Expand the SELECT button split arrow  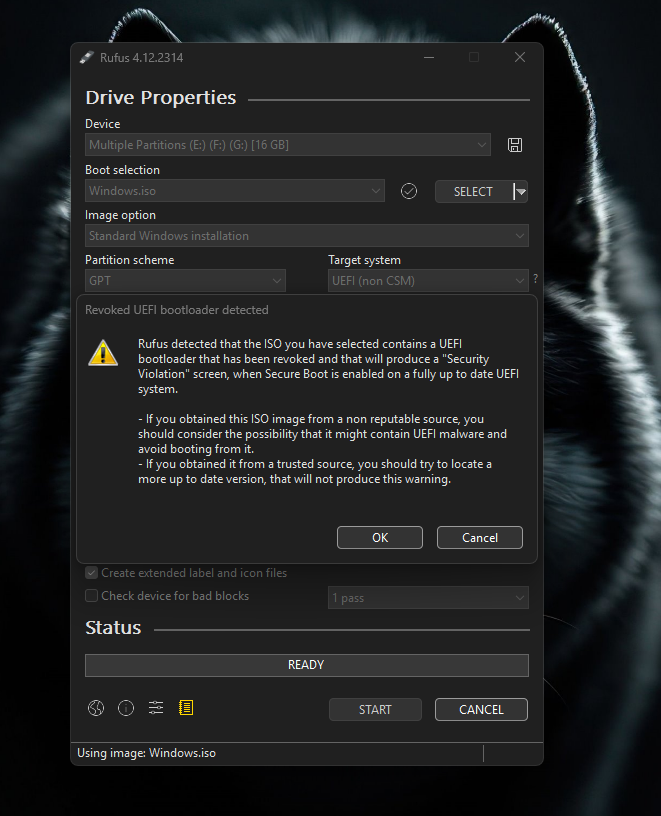pos(520,192)
